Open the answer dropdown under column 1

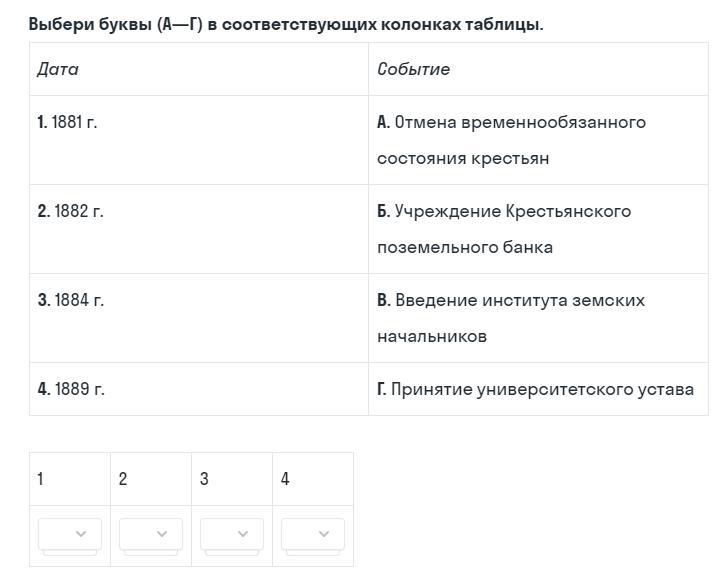(x=70, y=534)
